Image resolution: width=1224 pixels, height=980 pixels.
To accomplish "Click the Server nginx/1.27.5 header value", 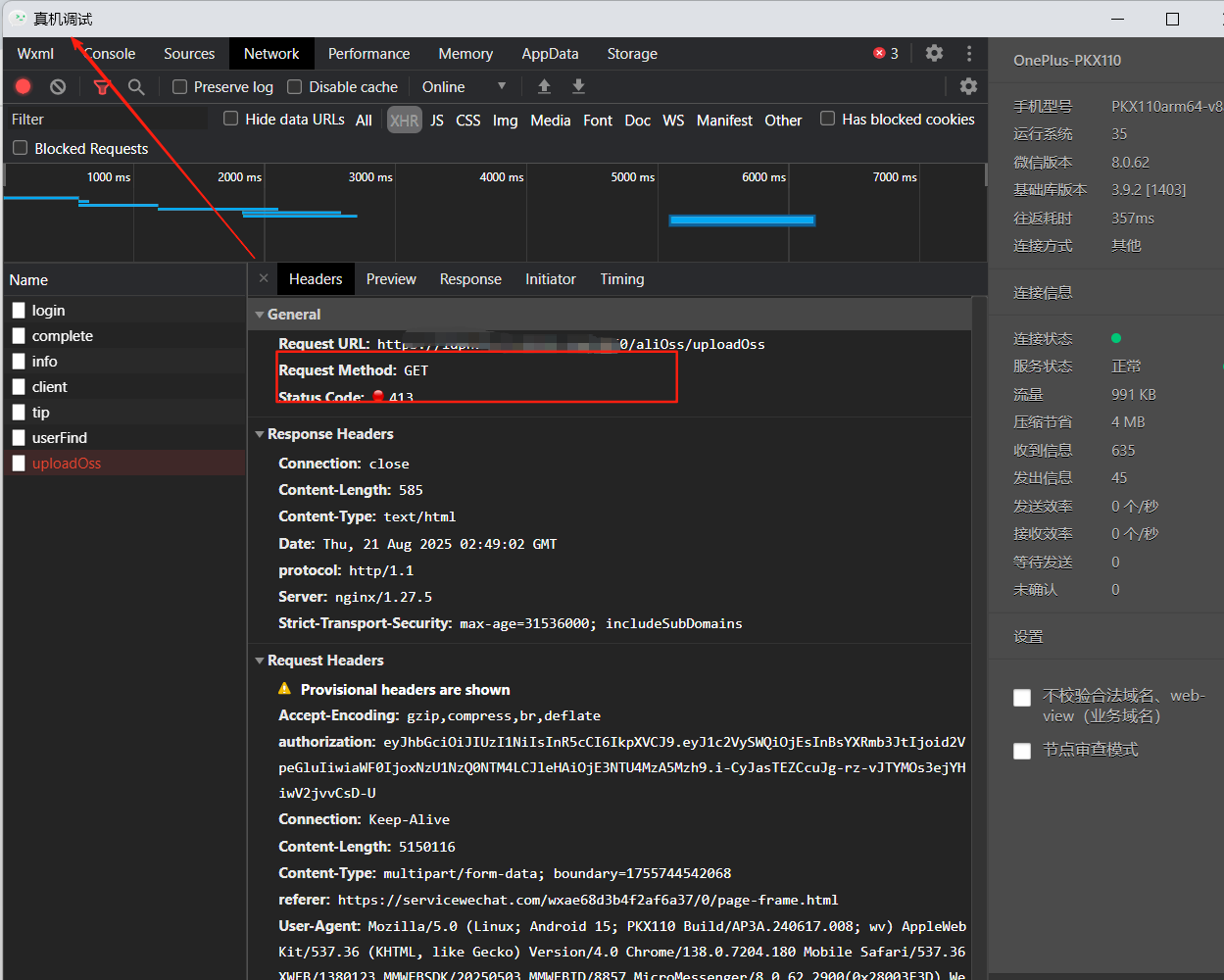I will pyautogui.click(x=383, y=597).
